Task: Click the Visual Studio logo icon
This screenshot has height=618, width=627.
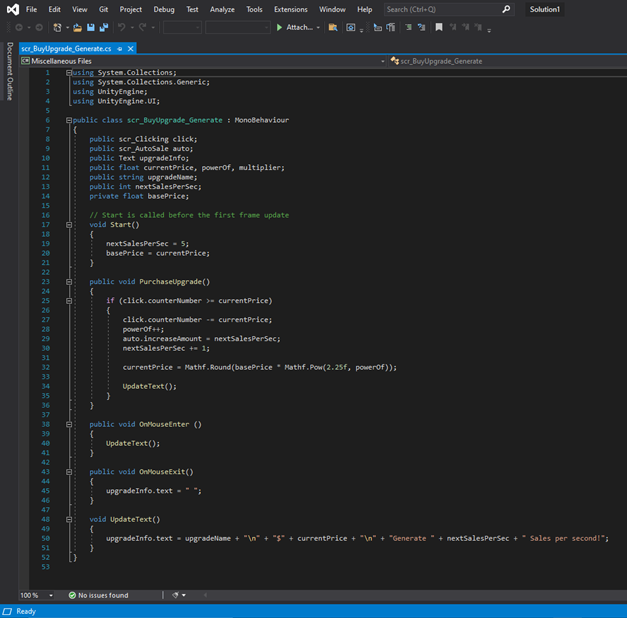Action: (x=12, y=9)
